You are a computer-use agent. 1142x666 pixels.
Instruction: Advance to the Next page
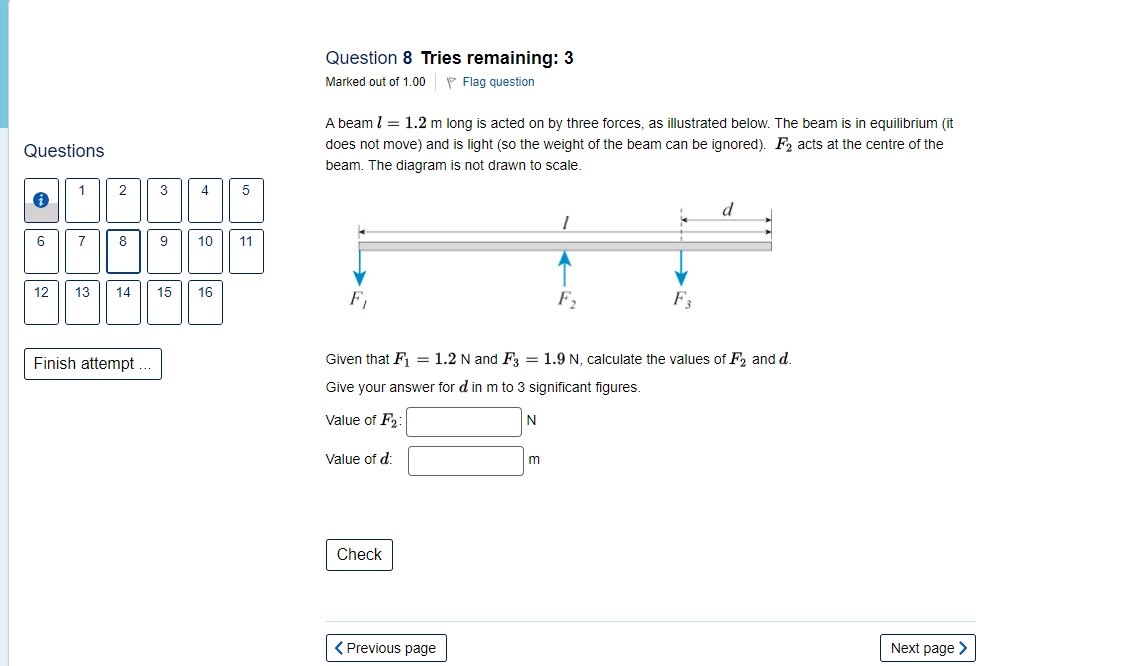pos(927,647)
